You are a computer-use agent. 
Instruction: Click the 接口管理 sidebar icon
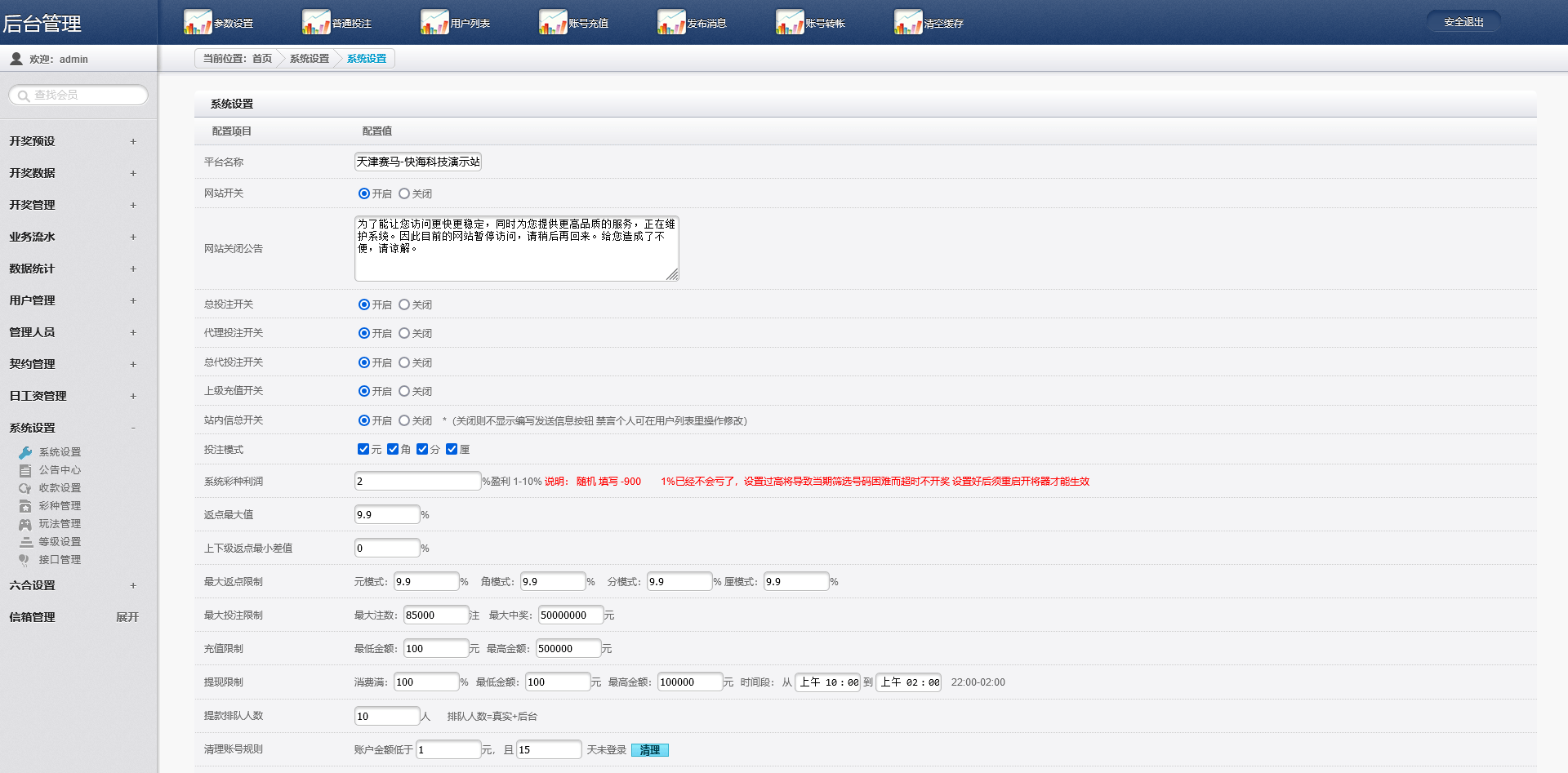(x=25, y=560)
